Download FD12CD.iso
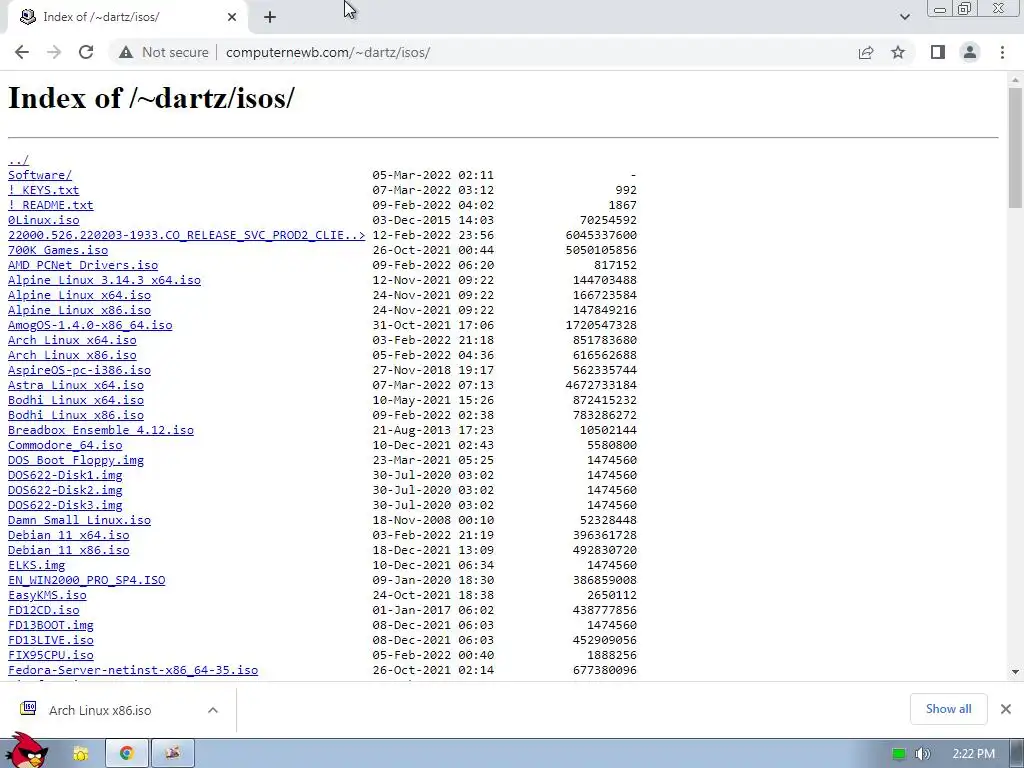This screenshot has height=768, width=1024. click(x=43, y=611)
